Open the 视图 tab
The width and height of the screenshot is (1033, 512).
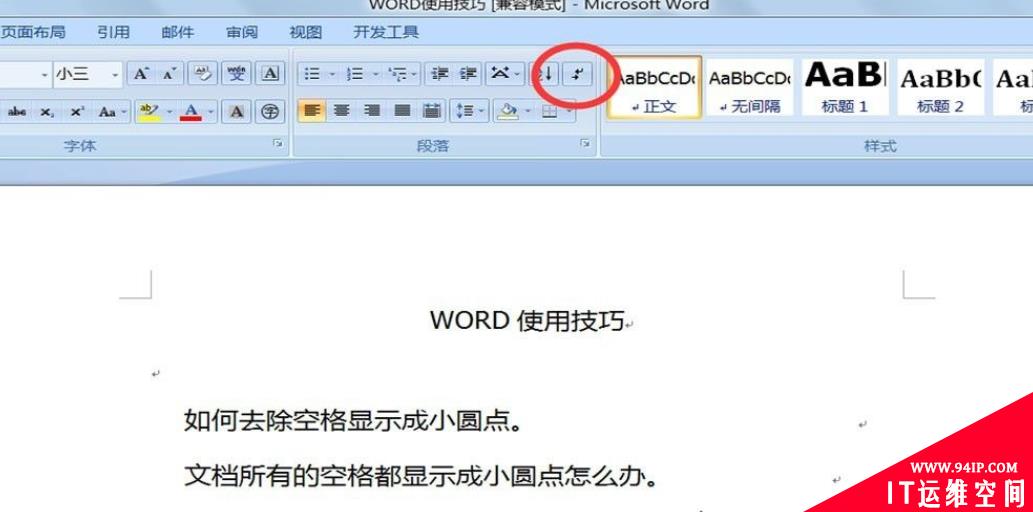(306, 32)
